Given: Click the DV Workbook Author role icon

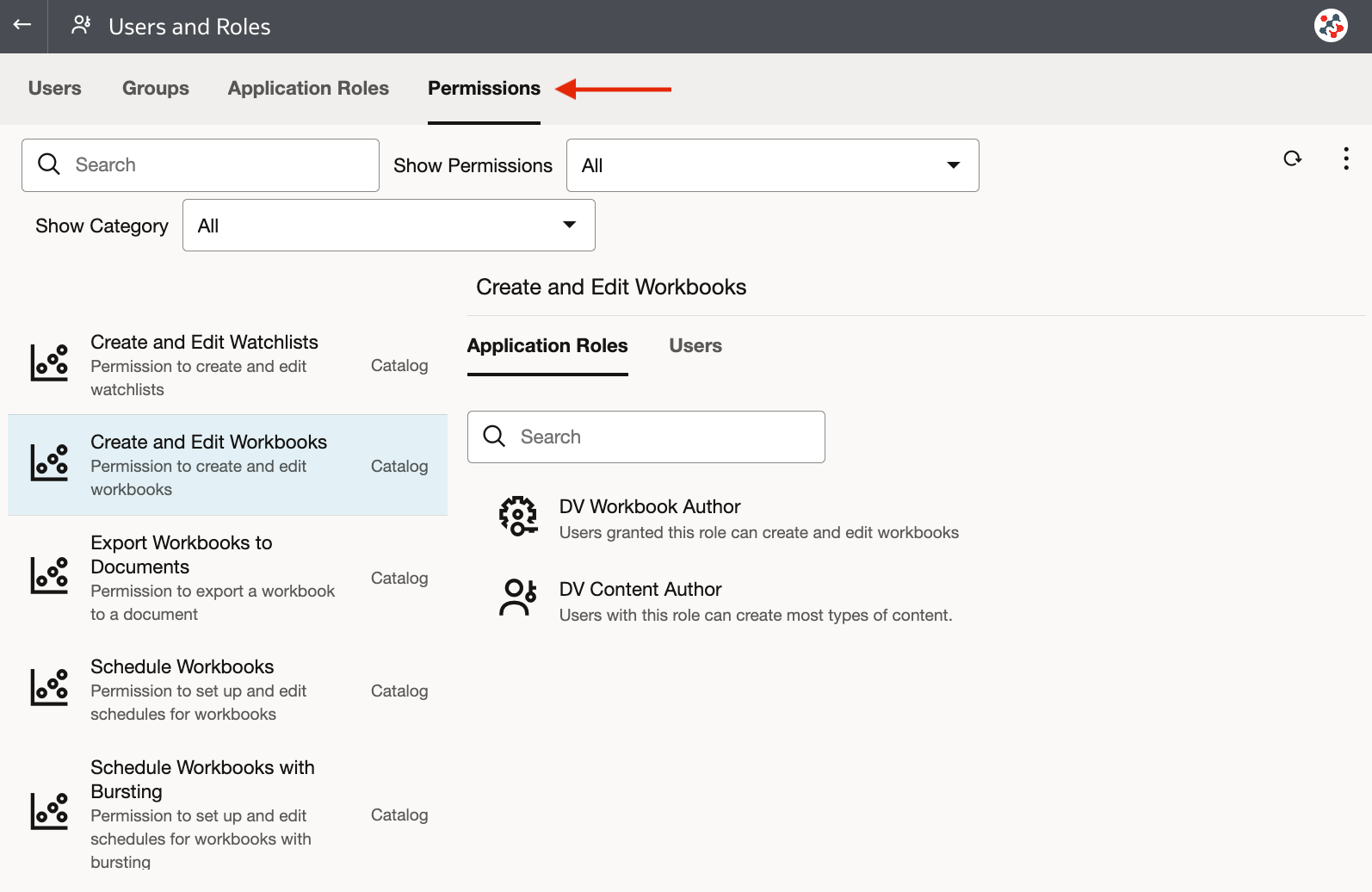Looking at the screenshot, I should [x=518, y=517].
